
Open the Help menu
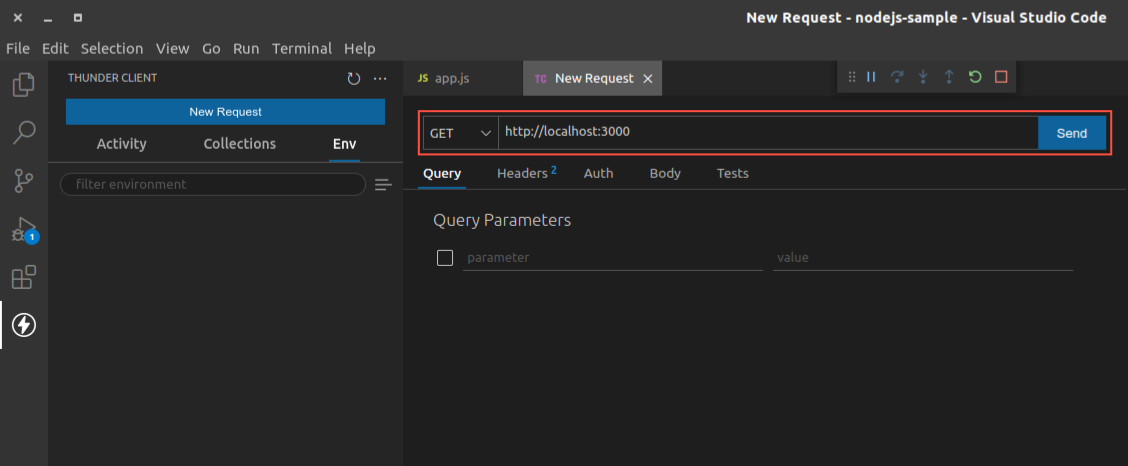coord(360,49)
